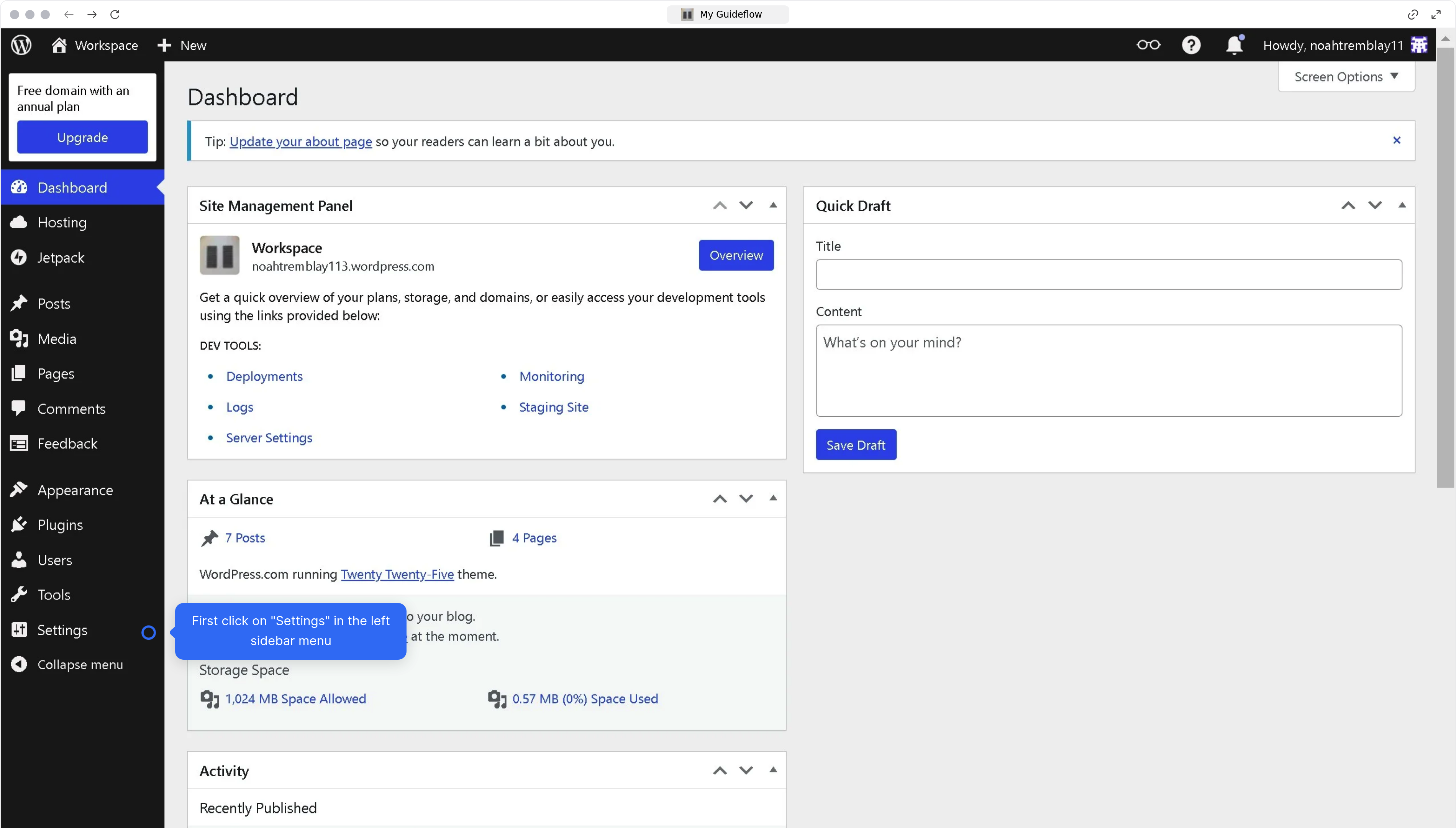This screenshot has height=828, width=1456.
Task: Go back with browser arrow
Action: 69,14
